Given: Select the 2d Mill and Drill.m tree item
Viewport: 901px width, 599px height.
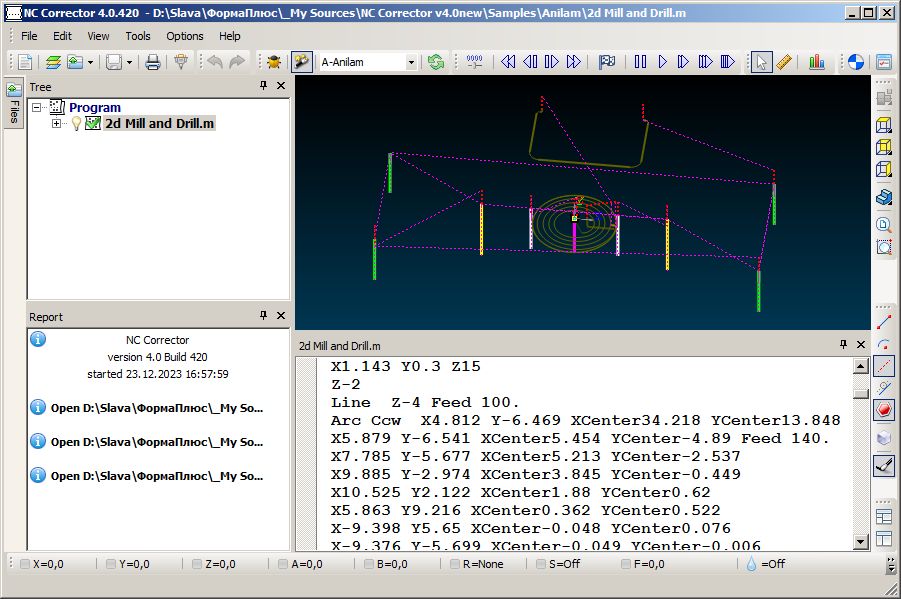Looking at the screenshot, I should click(159, 123).
